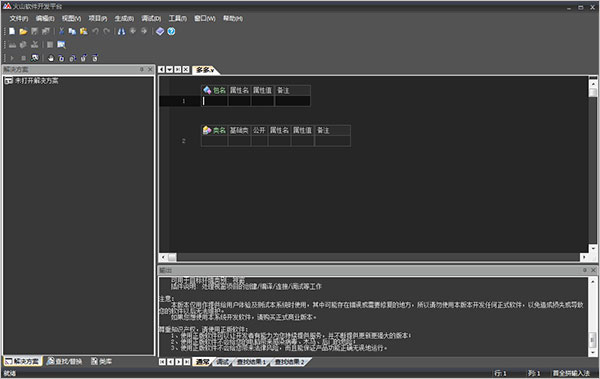This screenshot has height=379, width=600.
Task: Stop execution with the square icon
Action: (x=23, y=58)
